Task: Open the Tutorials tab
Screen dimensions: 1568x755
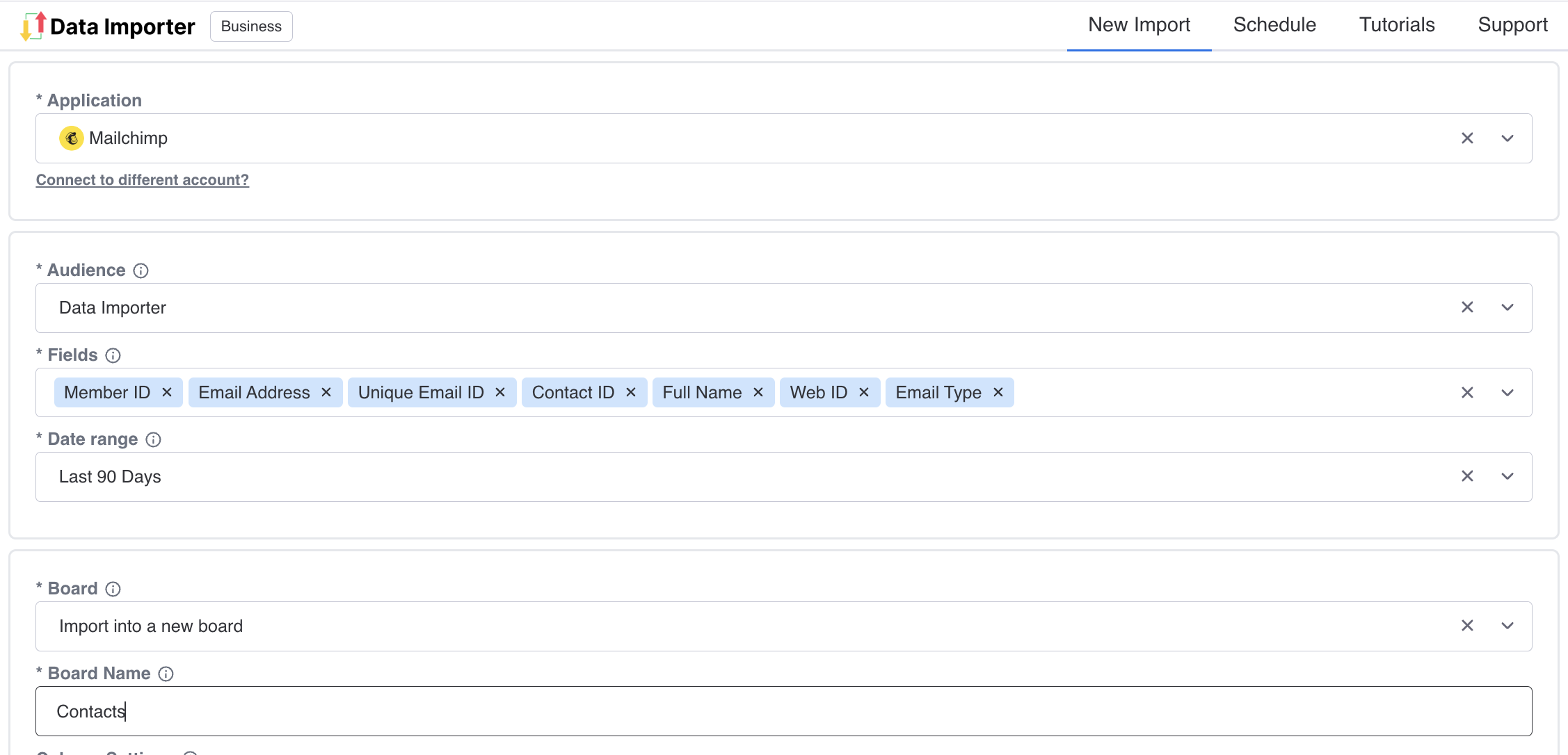Action: point(1397,25)
